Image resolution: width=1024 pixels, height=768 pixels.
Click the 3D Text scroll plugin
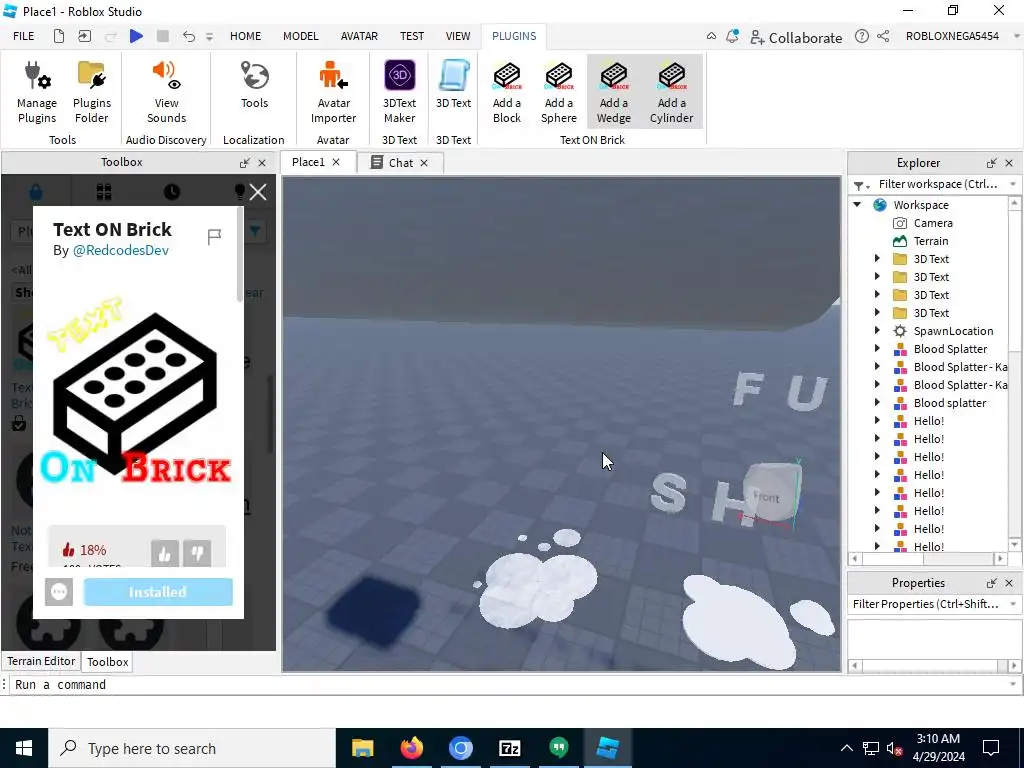pos(453,86)
